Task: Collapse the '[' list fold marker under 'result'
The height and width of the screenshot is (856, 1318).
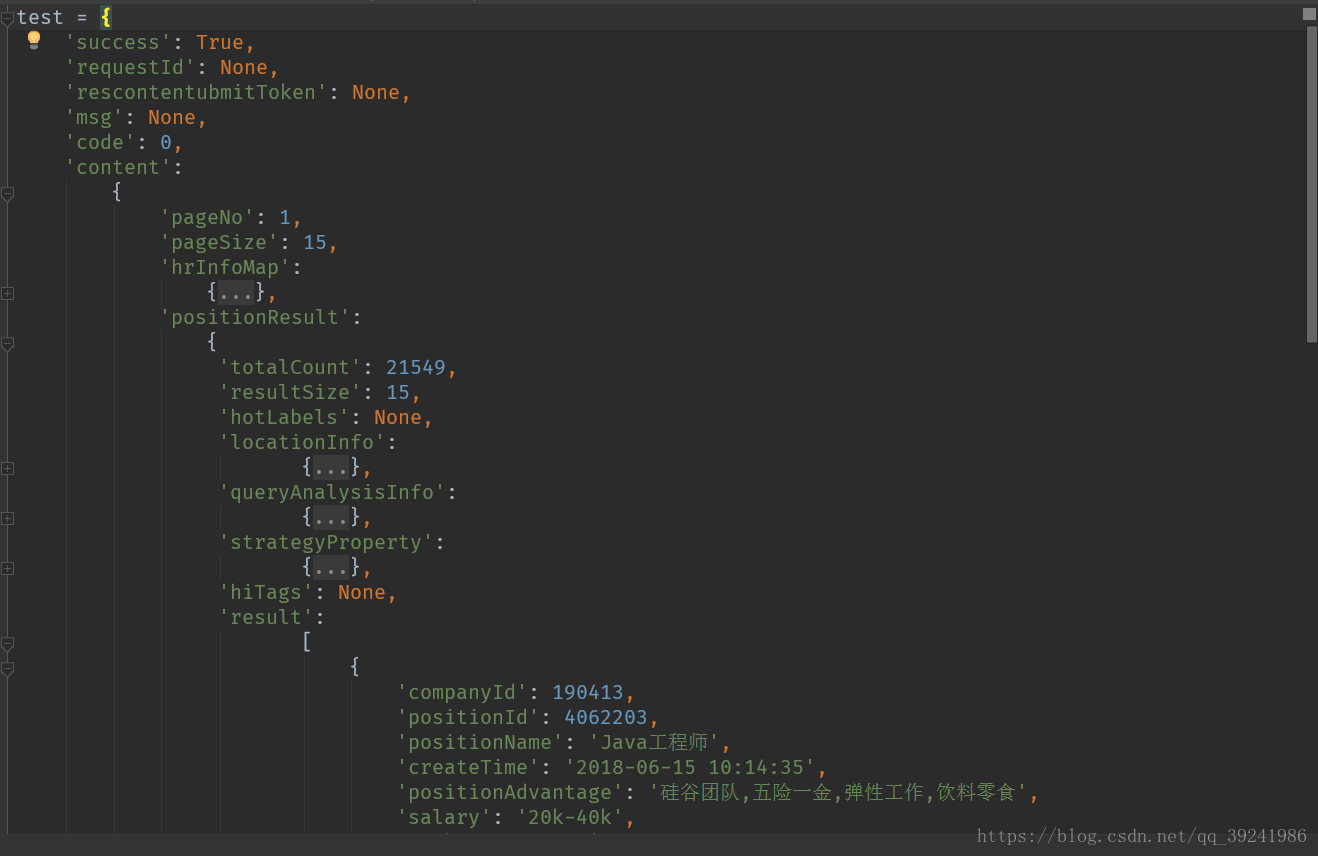Action: coord(7,643)
